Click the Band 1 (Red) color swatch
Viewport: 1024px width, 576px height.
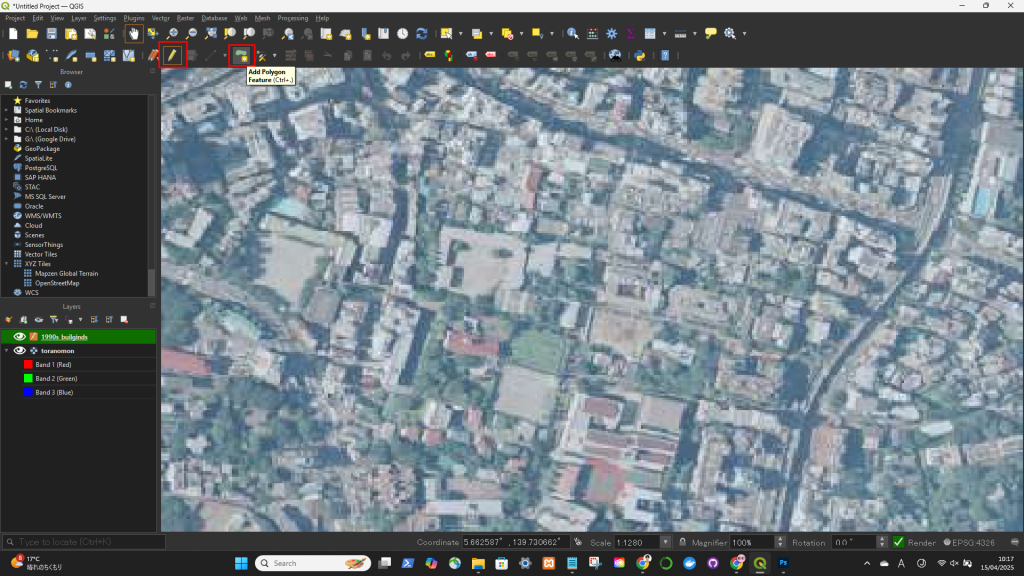tap(28, 365)
